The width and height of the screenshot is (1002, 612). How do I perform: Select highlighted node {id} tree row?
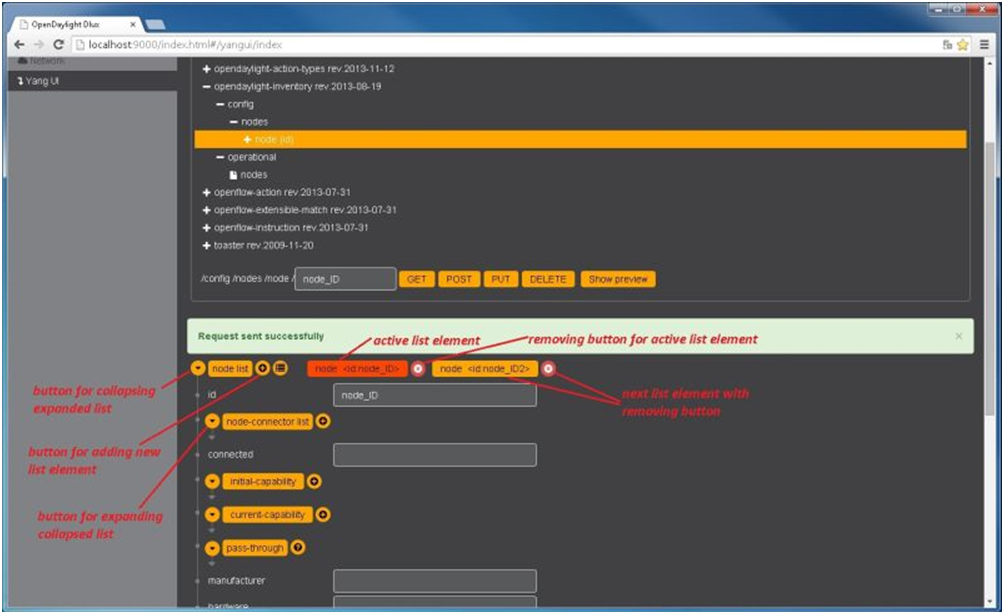[x=580, y=139]
